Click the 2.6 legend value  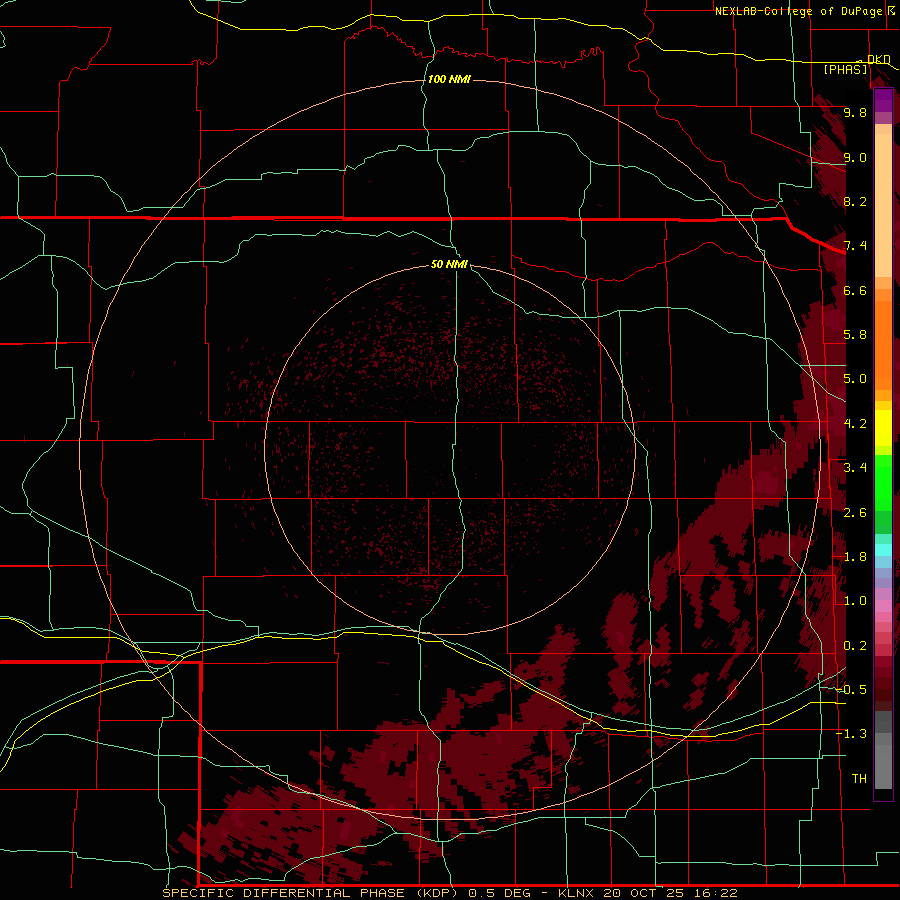pyautogui.click(x=855, y=513)
